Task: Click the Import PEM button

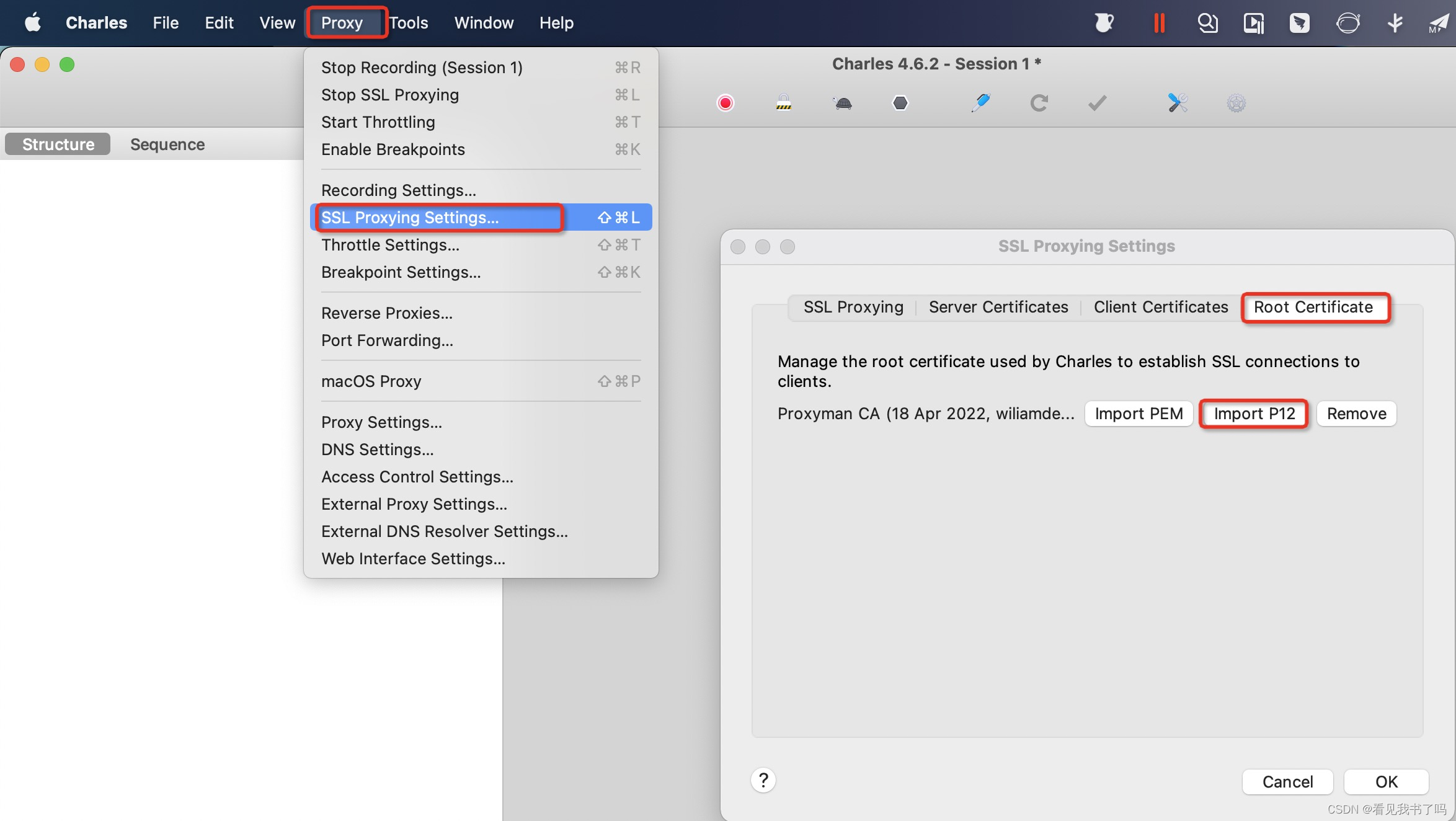Action: coord(1139,414)
